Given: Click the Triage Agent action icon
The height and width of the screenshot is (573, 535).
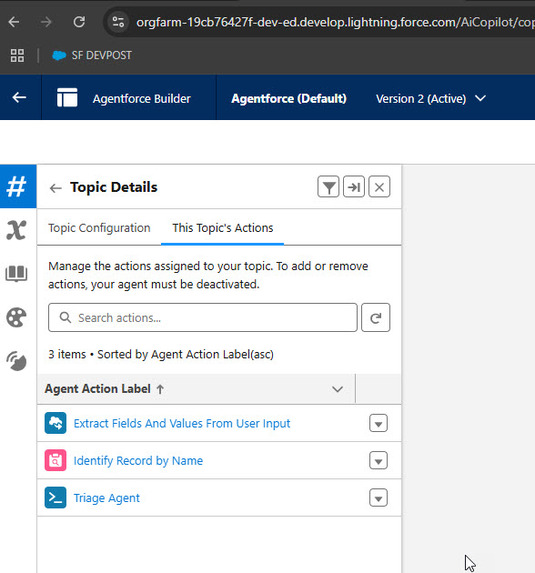Looking at the screenshot, I should point(56,498).
